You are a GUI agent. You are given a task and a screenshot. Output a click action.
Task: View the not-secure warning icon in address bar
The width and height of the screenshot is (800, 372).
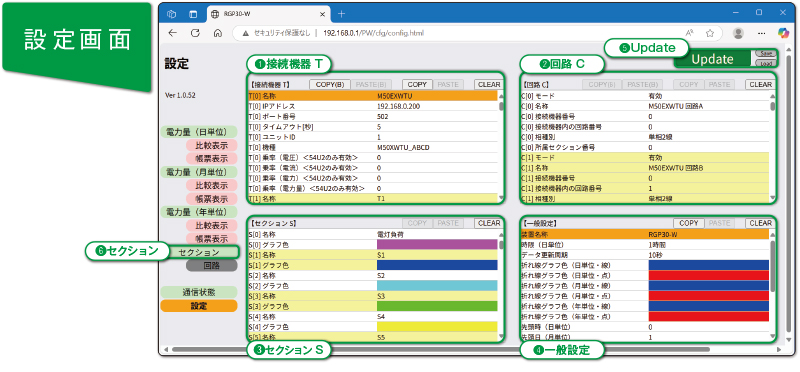tap(245, 33)
